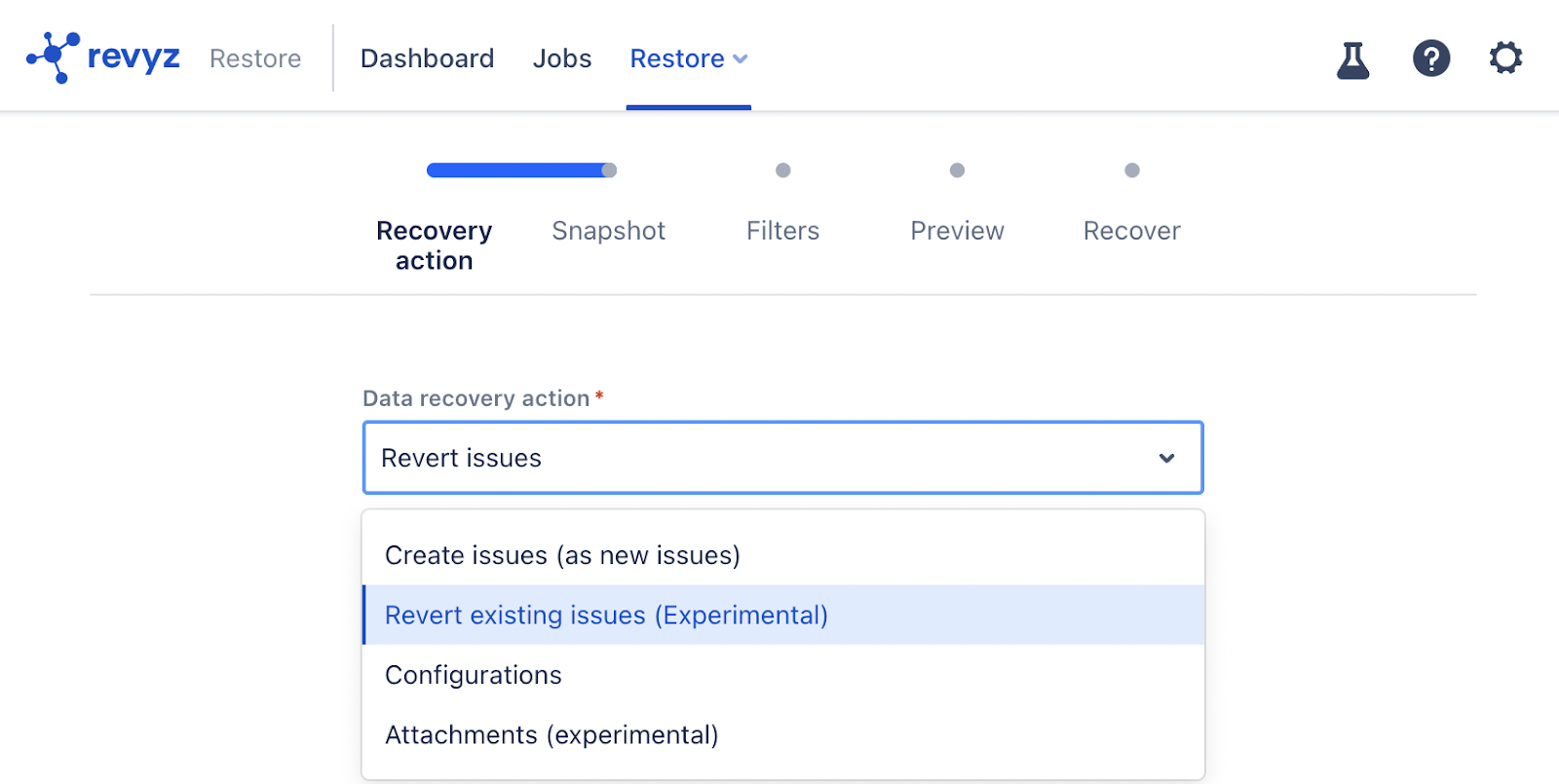Open settings via the gear icon

[1505, 58]
